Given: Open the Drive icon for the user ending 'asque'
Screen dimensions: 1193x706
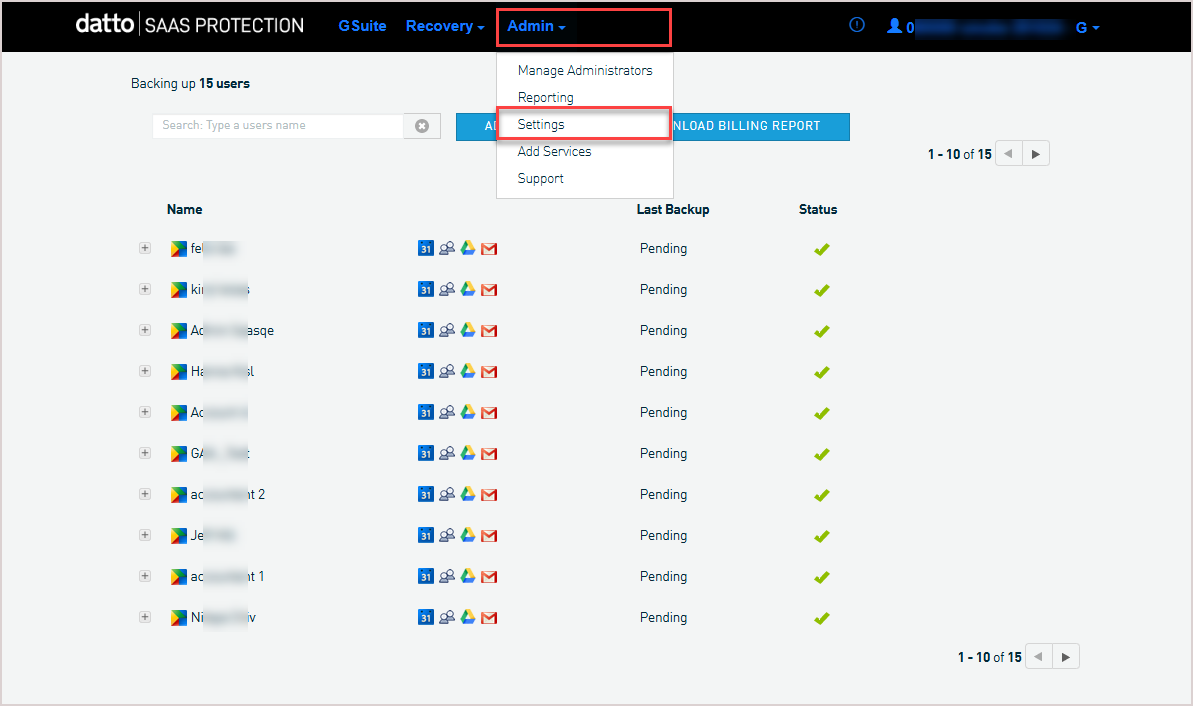Looking at the screenshot, I should point(468,330).
